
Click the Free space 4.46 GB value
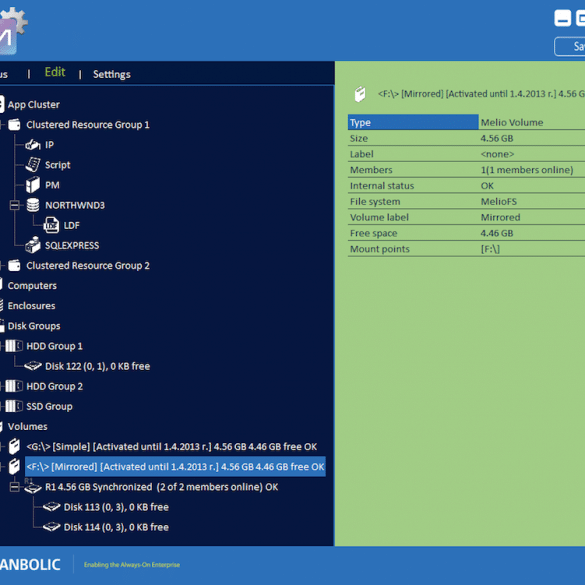click(x=497, y=233)
